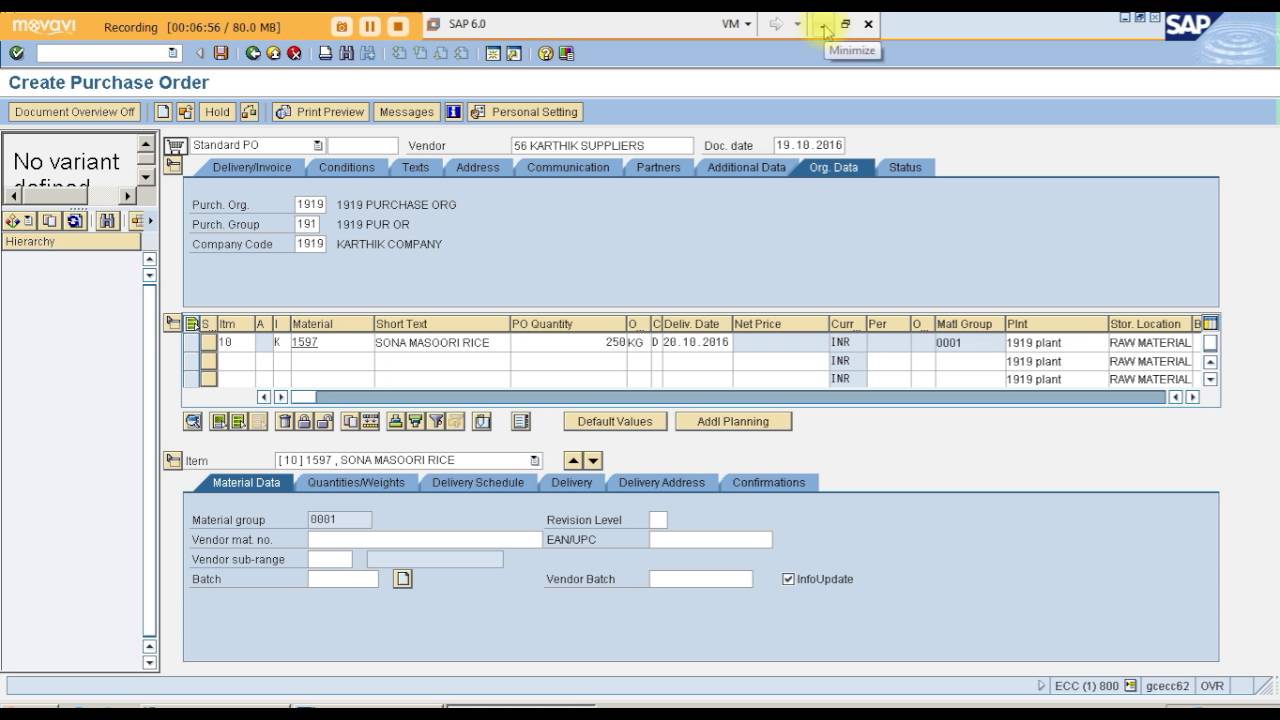Switch to the Quantities/Weights item tab

coord(356,483)
